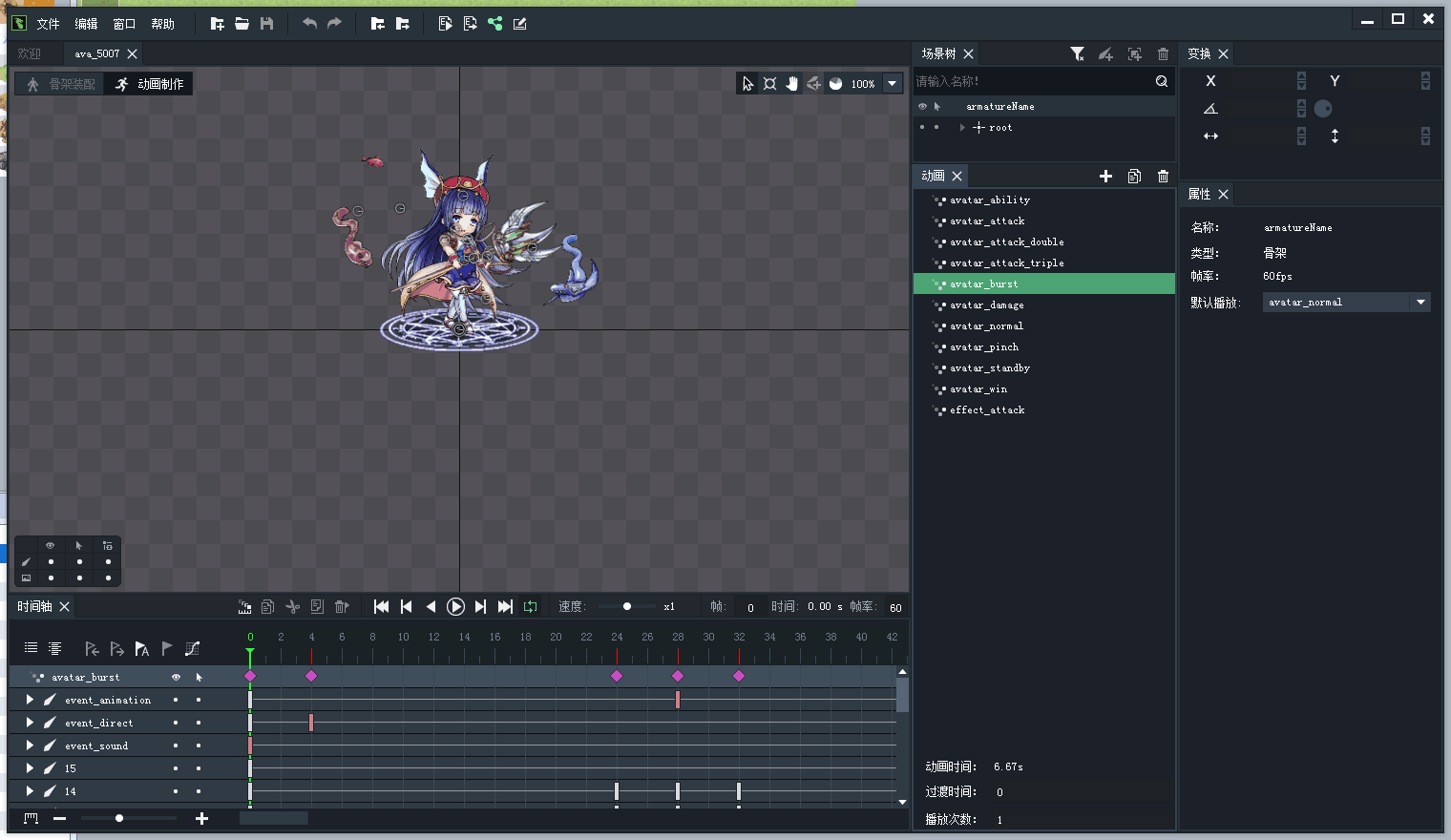Toggle loop playback icon
The image size is (1451, 840).
click(530, 607)
